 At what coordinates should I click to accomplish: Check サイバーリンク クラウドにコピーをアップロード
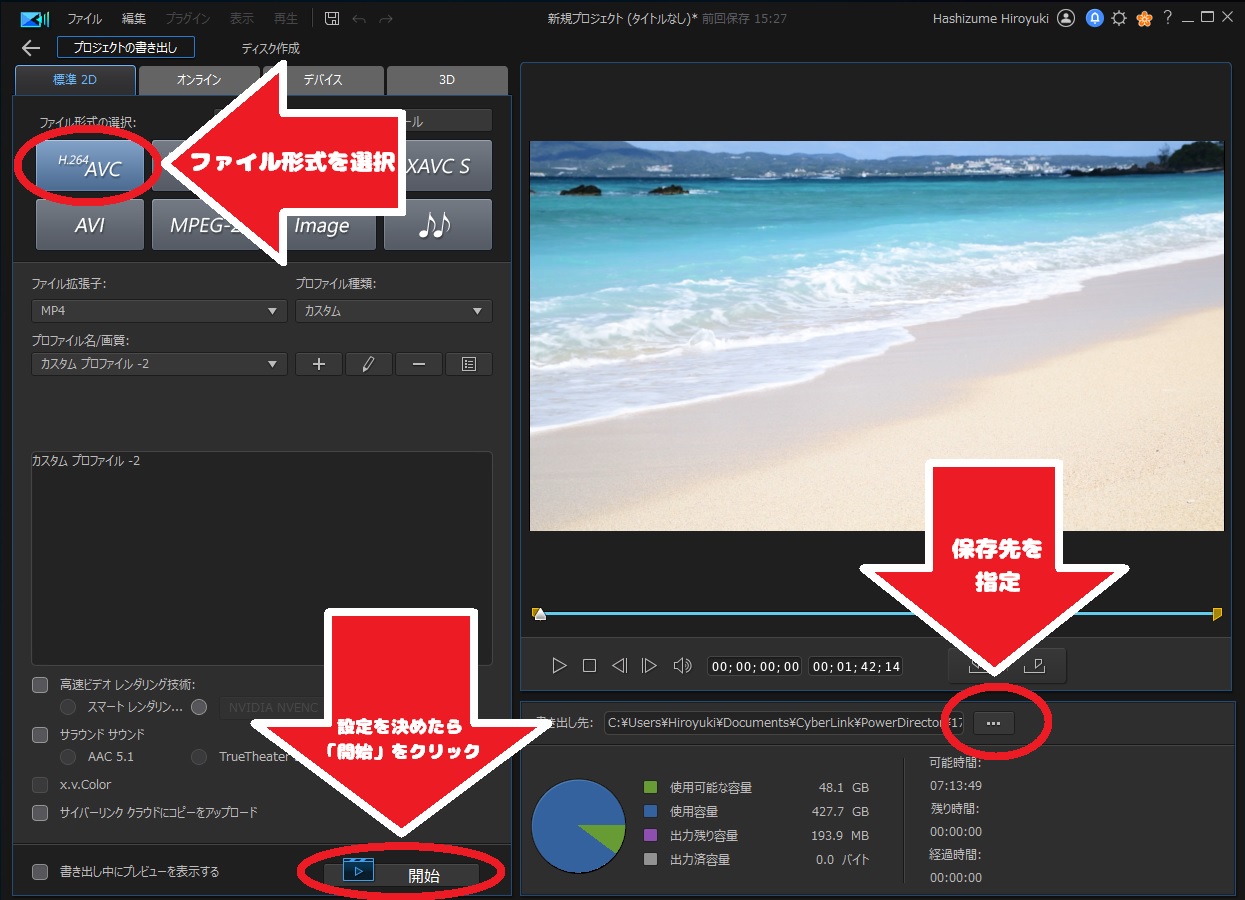tap(40, 813)
